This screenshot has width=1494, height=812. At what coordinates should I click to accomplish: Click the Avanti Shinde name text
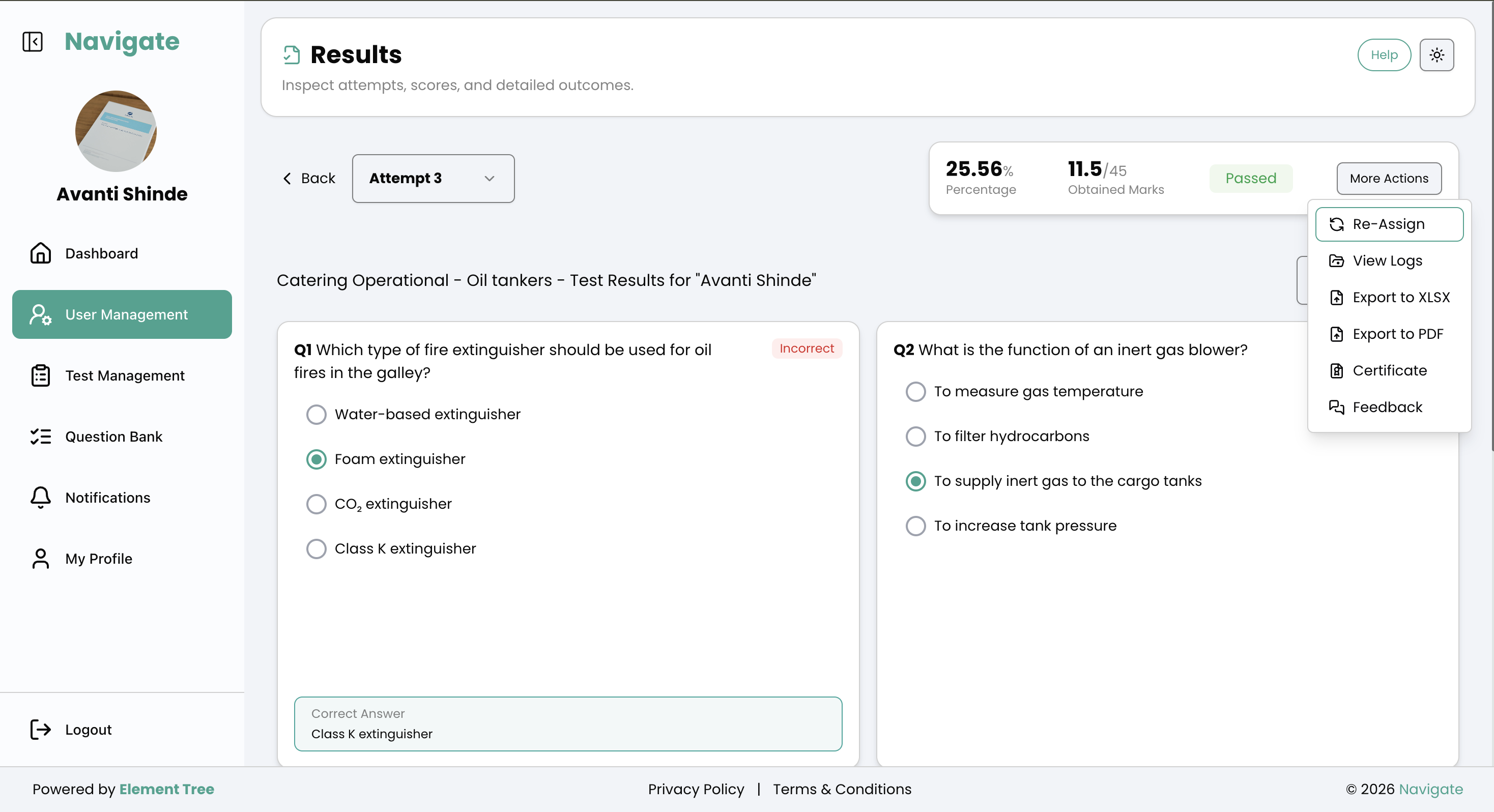pyautogui.click(x=122, y=194)
